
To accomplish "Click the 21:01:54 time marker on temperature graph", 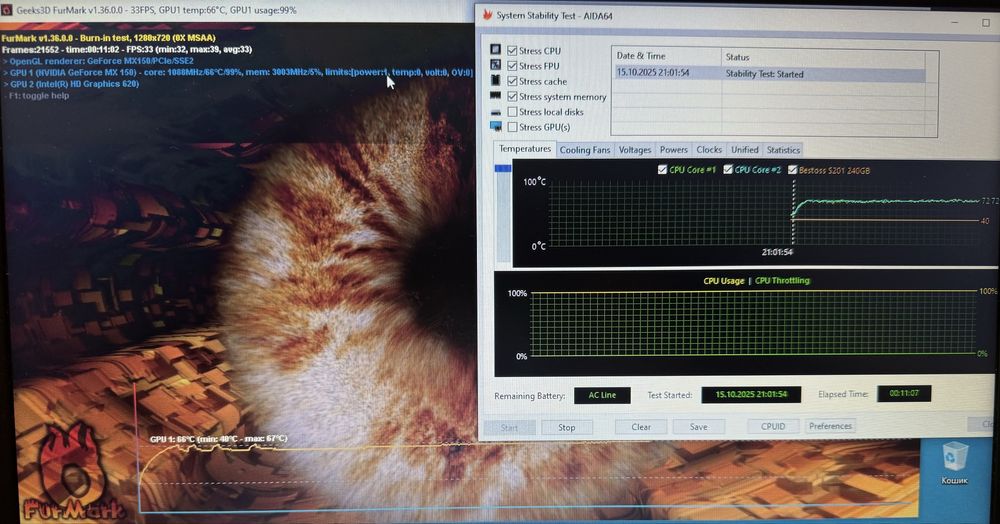I will [x=777, y=252].
